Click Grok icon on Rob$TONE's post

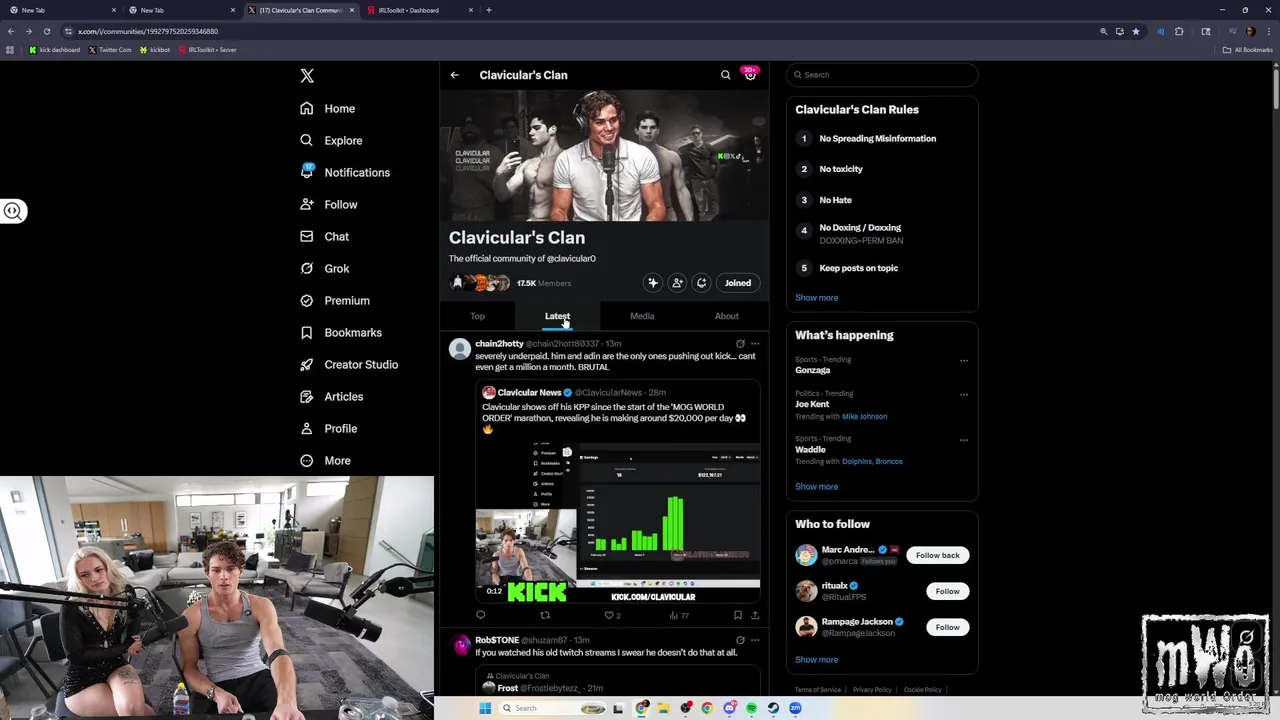click(x=740, y=640)
